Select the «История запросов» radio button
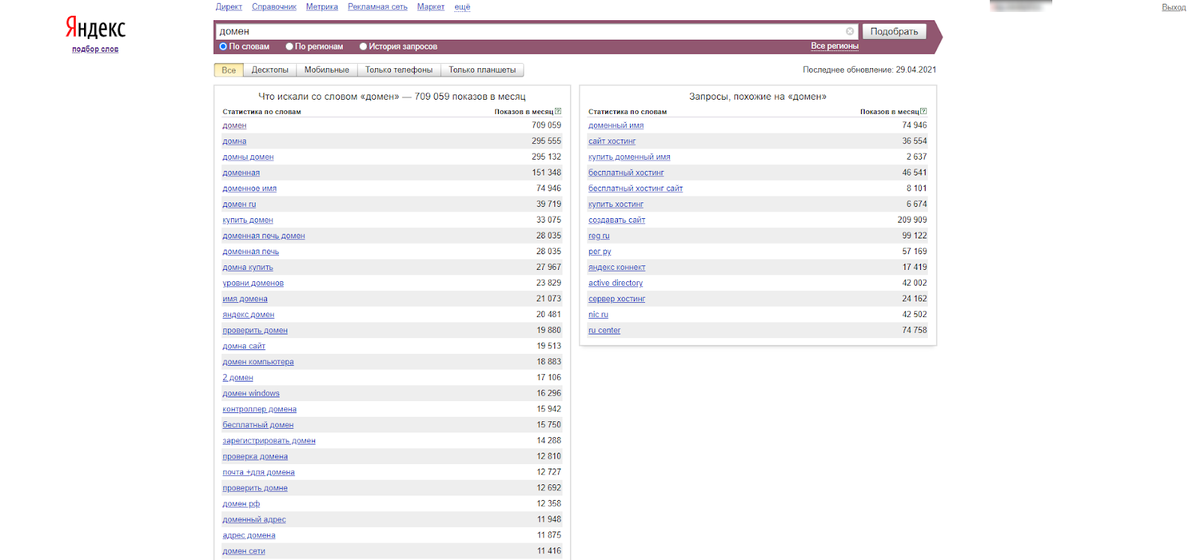This screenshot has width=1200, height=560. [x=363, y=46]
